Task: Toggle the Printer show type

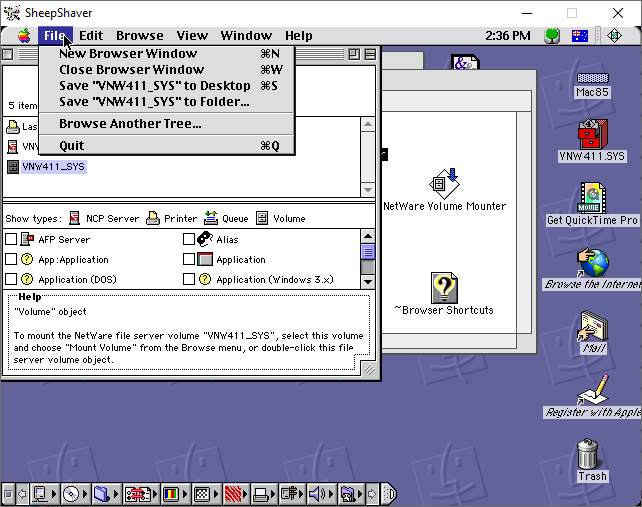Action: click(x=172, y=218)
